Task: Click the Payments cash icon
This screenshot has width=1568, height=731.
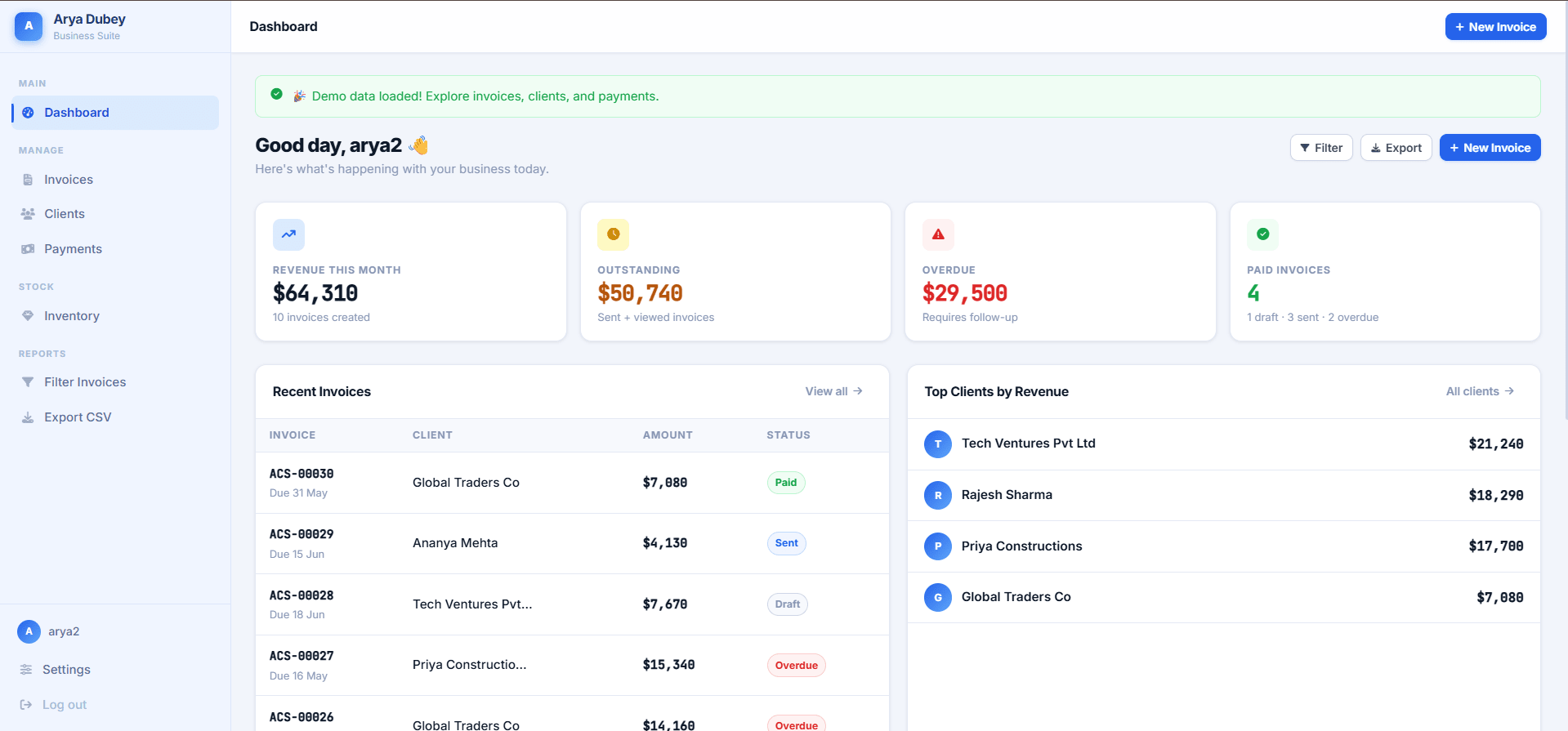Action: [28, 249]
